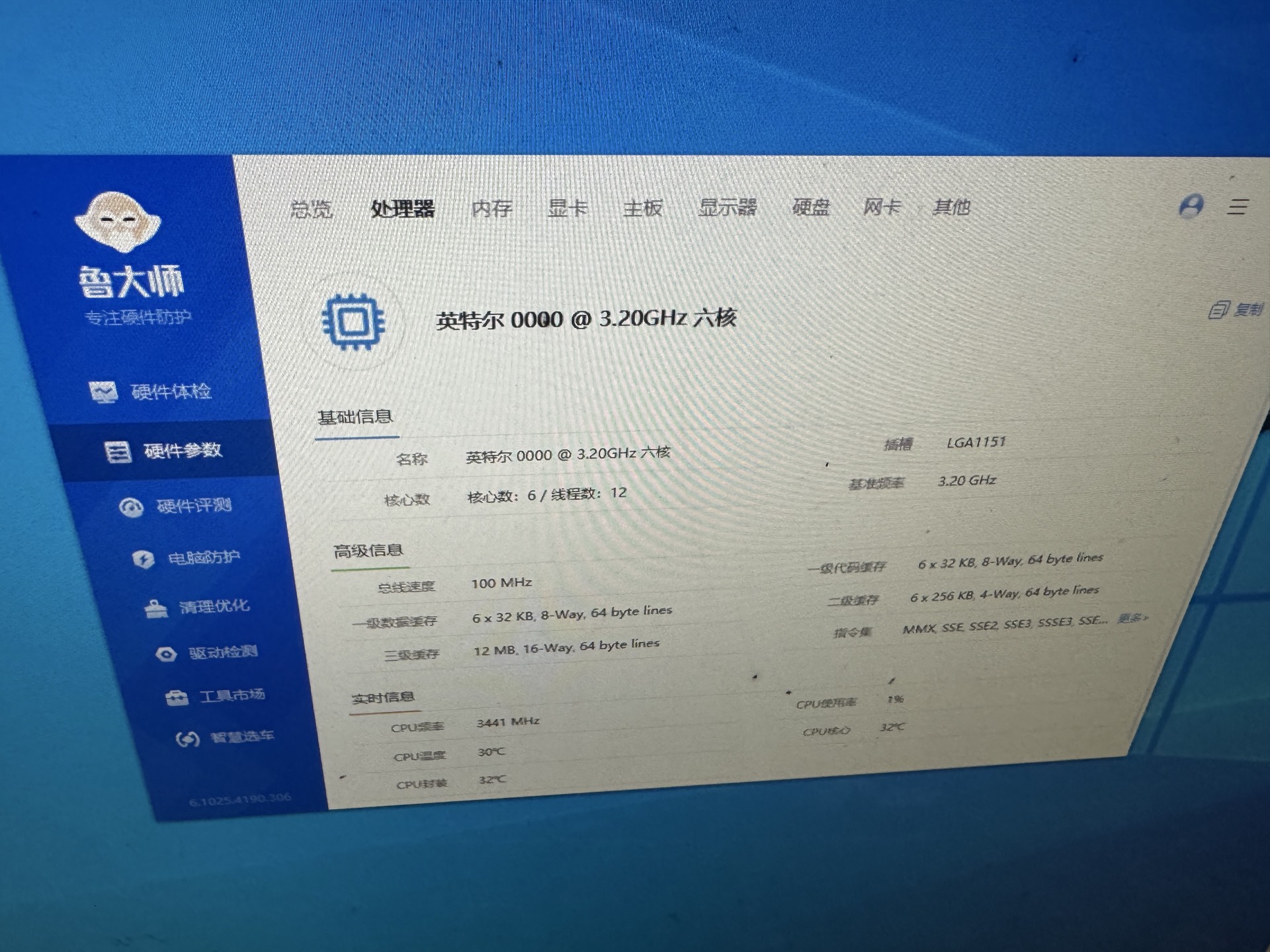Switch to the 总览 tab
1270x952 pixels.
[x=312, y=210]
